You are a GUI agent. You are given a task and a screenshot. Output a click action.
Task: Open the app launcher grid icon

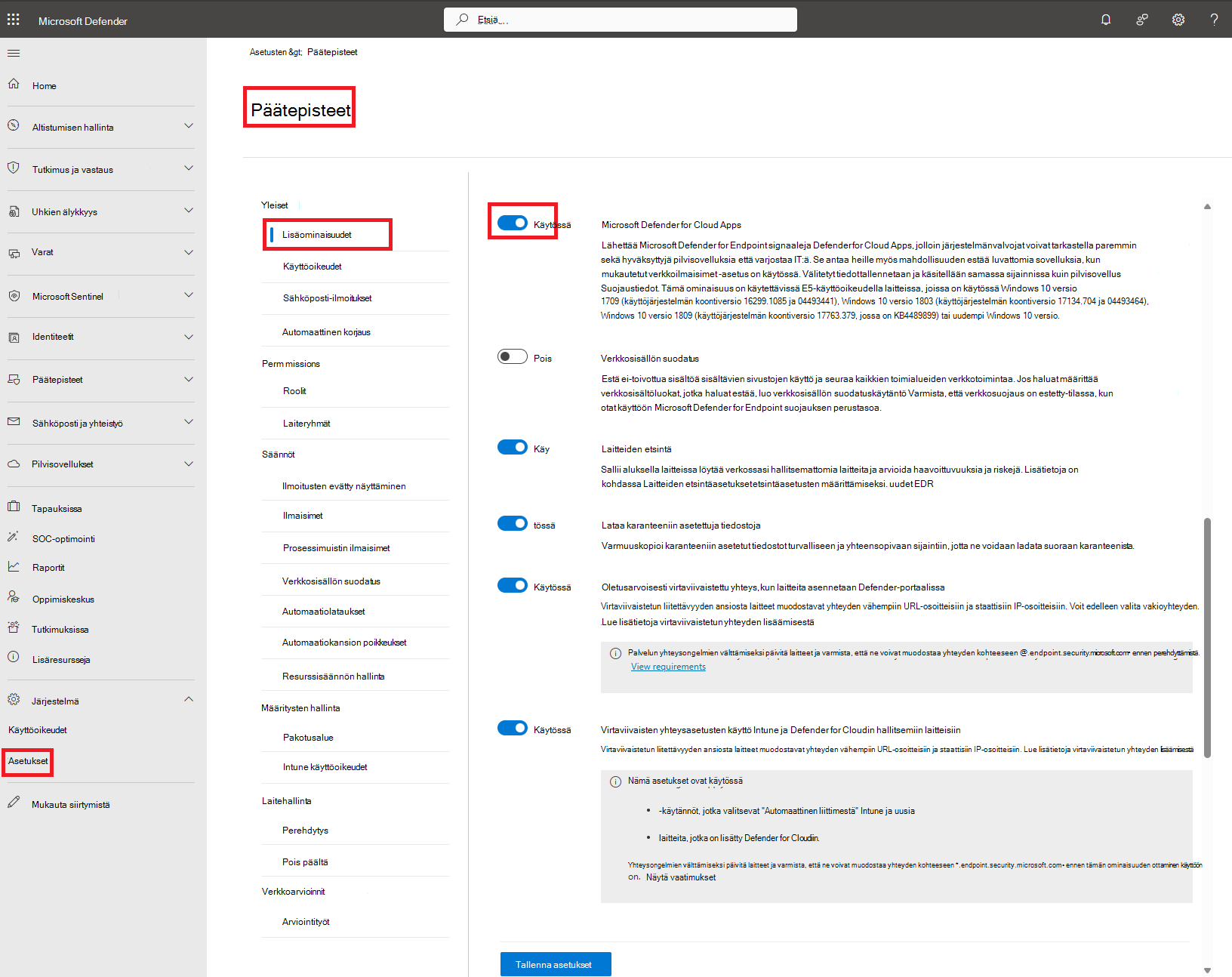[x=13, y=19]
